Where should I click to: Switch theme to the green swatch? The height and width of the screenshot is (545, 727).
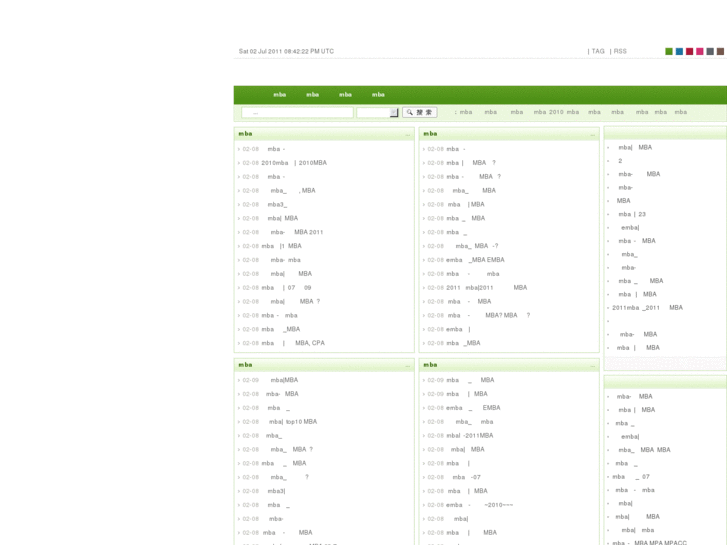pyautogui.click(x=669, y=51)
